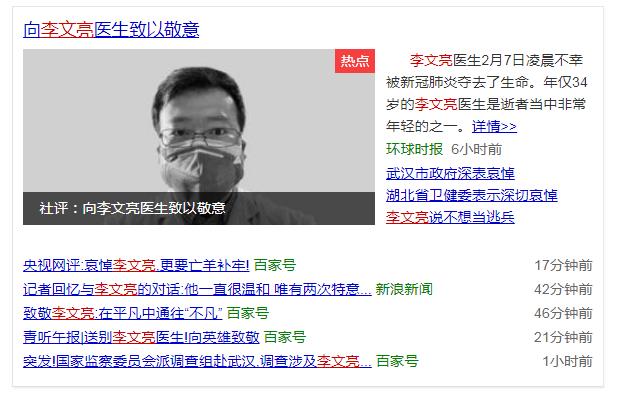Click 百家号 label beside 致敬李文亮 article

coord(248,313)
